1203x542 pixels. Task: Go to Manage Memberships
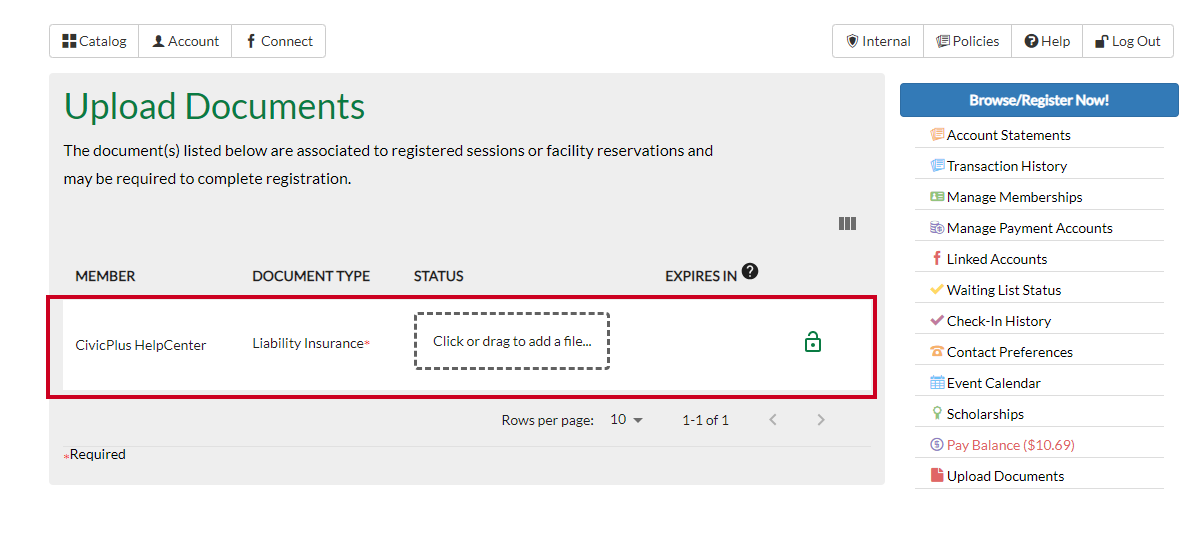click(x=1006, y=197)
